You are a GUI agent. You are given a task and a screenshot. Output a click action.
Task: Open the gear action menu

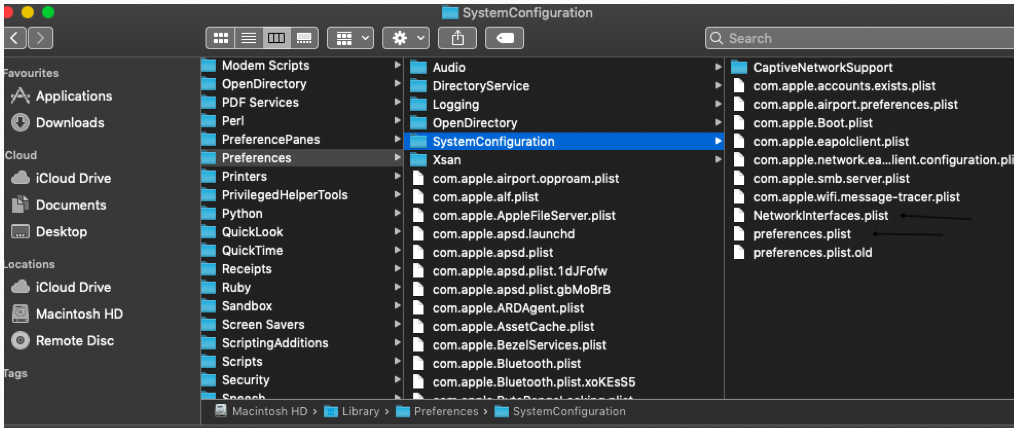coord(405,38)
